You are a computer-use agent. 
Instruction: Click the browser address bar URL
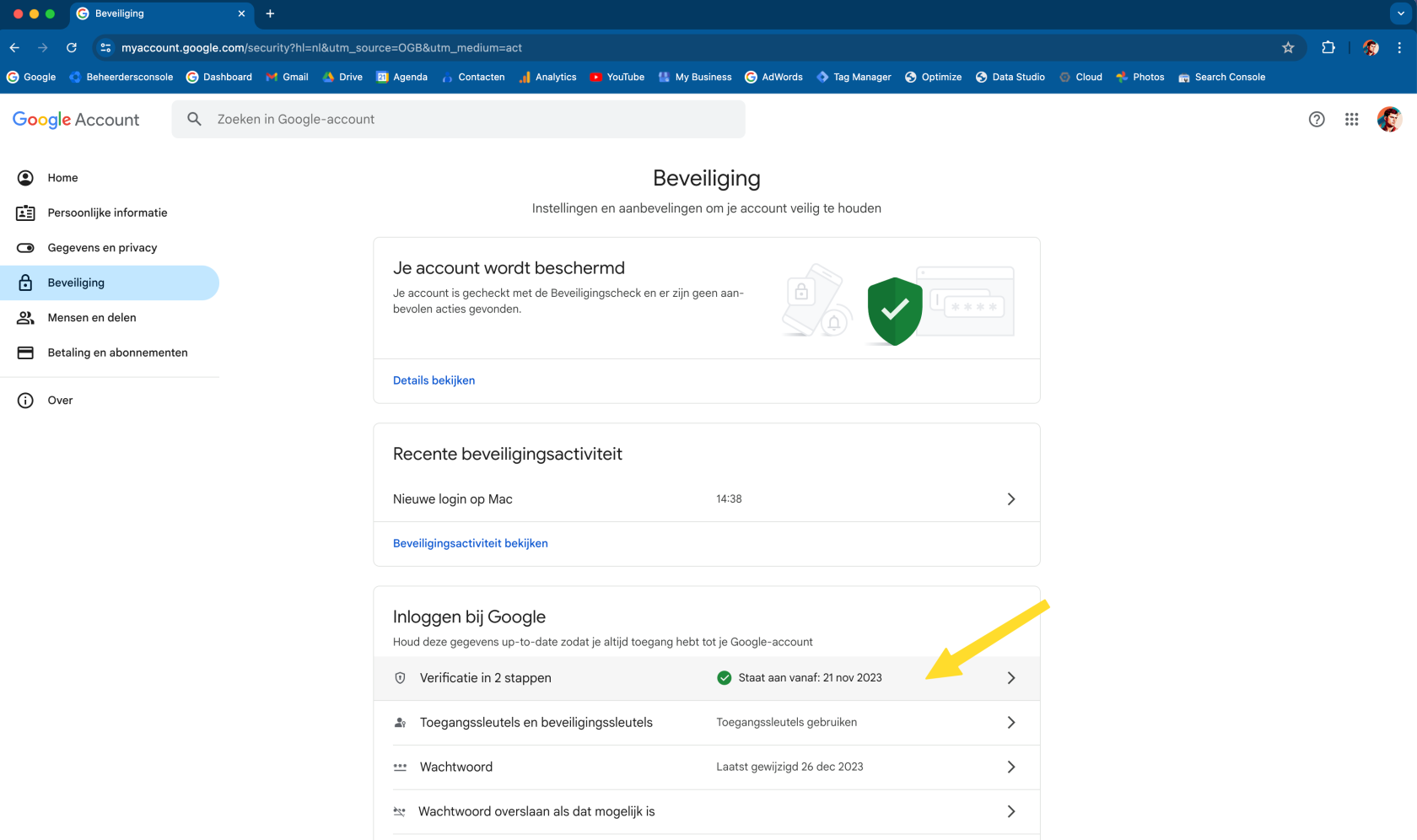pyautogui.click(x=321, y=48)
